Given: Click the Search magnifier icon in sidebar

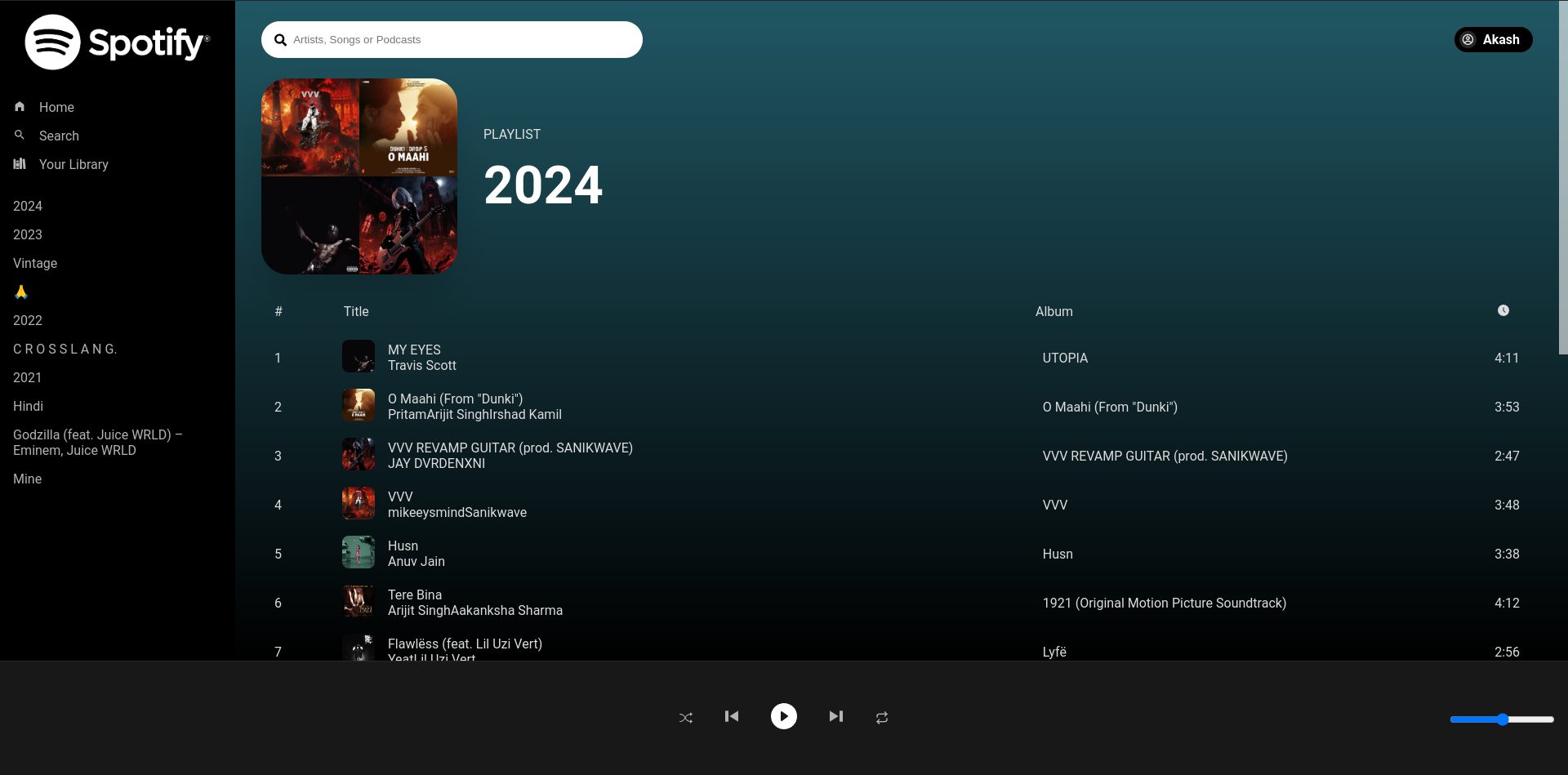Looking at the screenshot, I should pyautogui.click(x=20, y=135).
